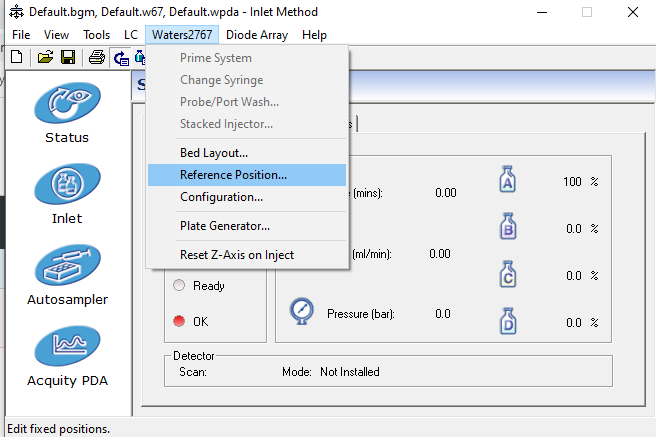Click the status bar text 'Edit fixed positions.'
656x437 pixels.
tap(59, 429)
